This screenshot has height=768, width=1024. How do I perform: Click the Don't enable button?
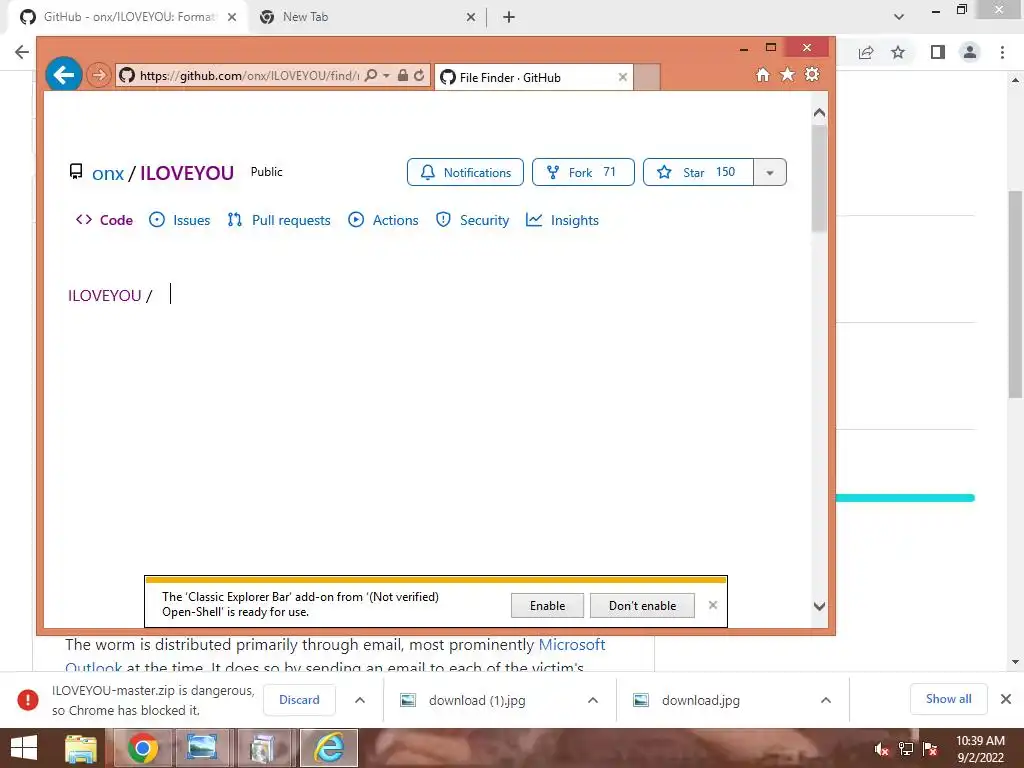point(642,605)
